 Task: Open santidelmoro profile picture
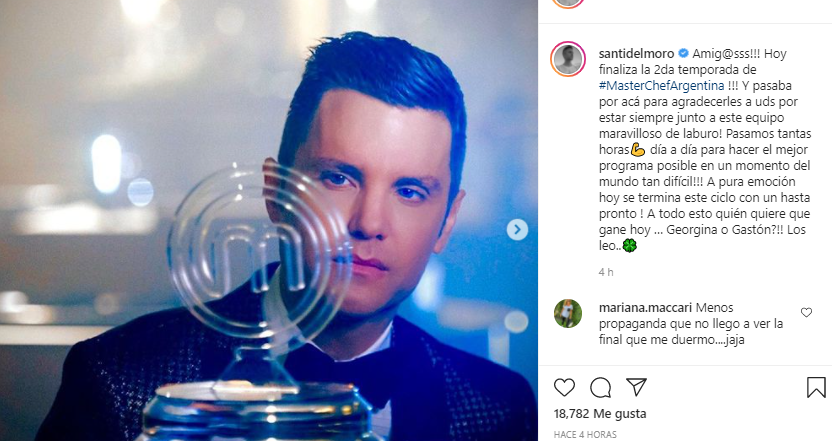click(x=568, y=59)
